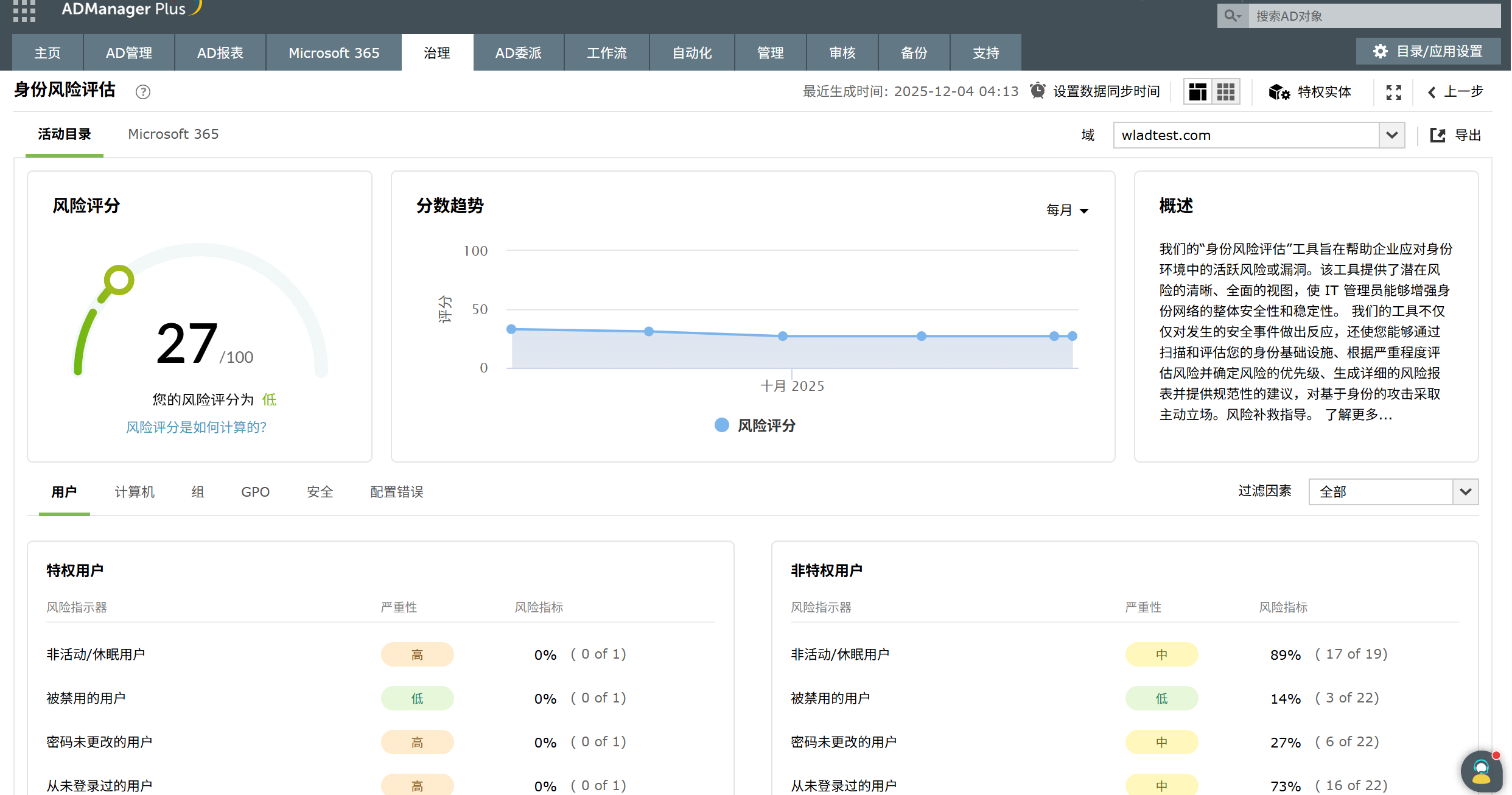The width and height of the screenshot is (1512, 795).
Task: Open the directory/app settings gear button
Action: [x=1428, y=52]
